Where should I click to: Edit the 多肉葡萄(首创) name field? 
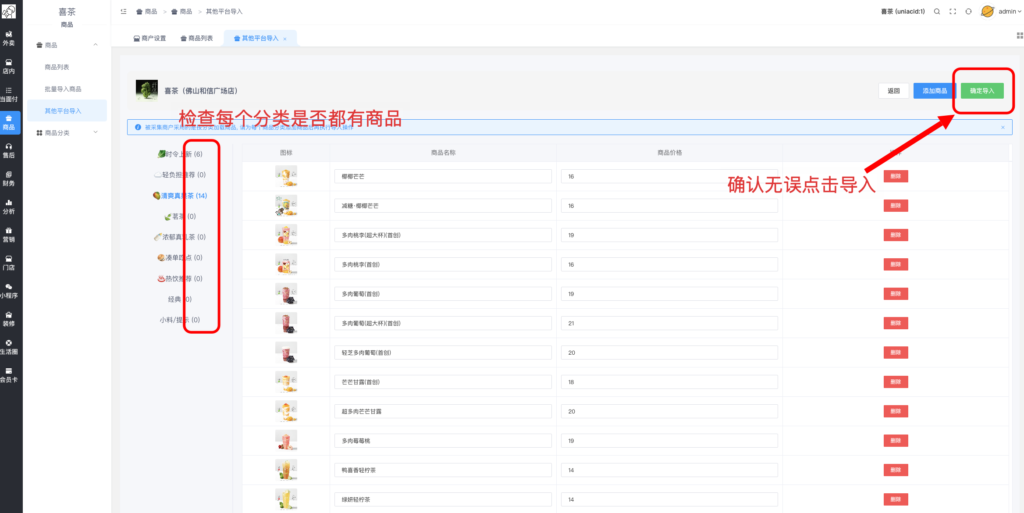443,294
